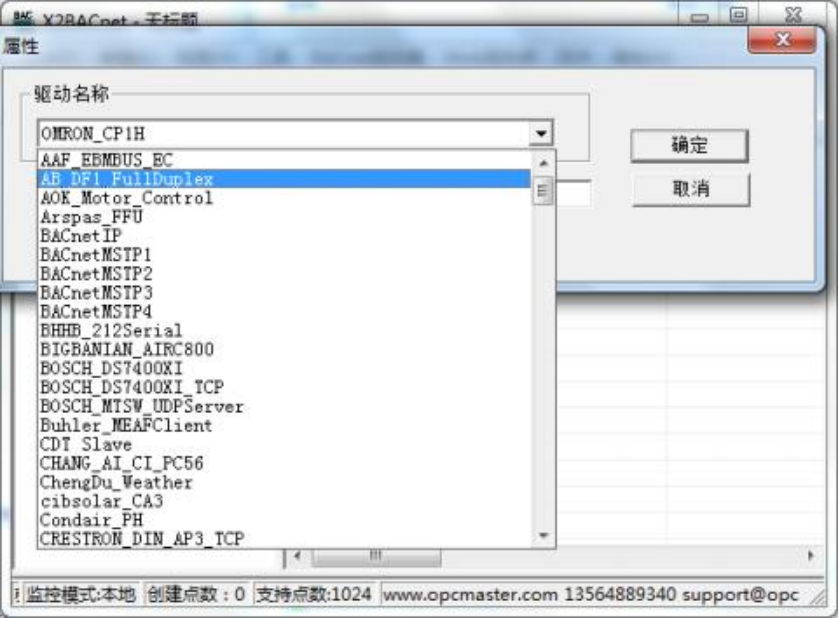Choose BOSCH_DS7400XI without TCP
The height and width of the screenshot is (618, 839).
[284, 368]
